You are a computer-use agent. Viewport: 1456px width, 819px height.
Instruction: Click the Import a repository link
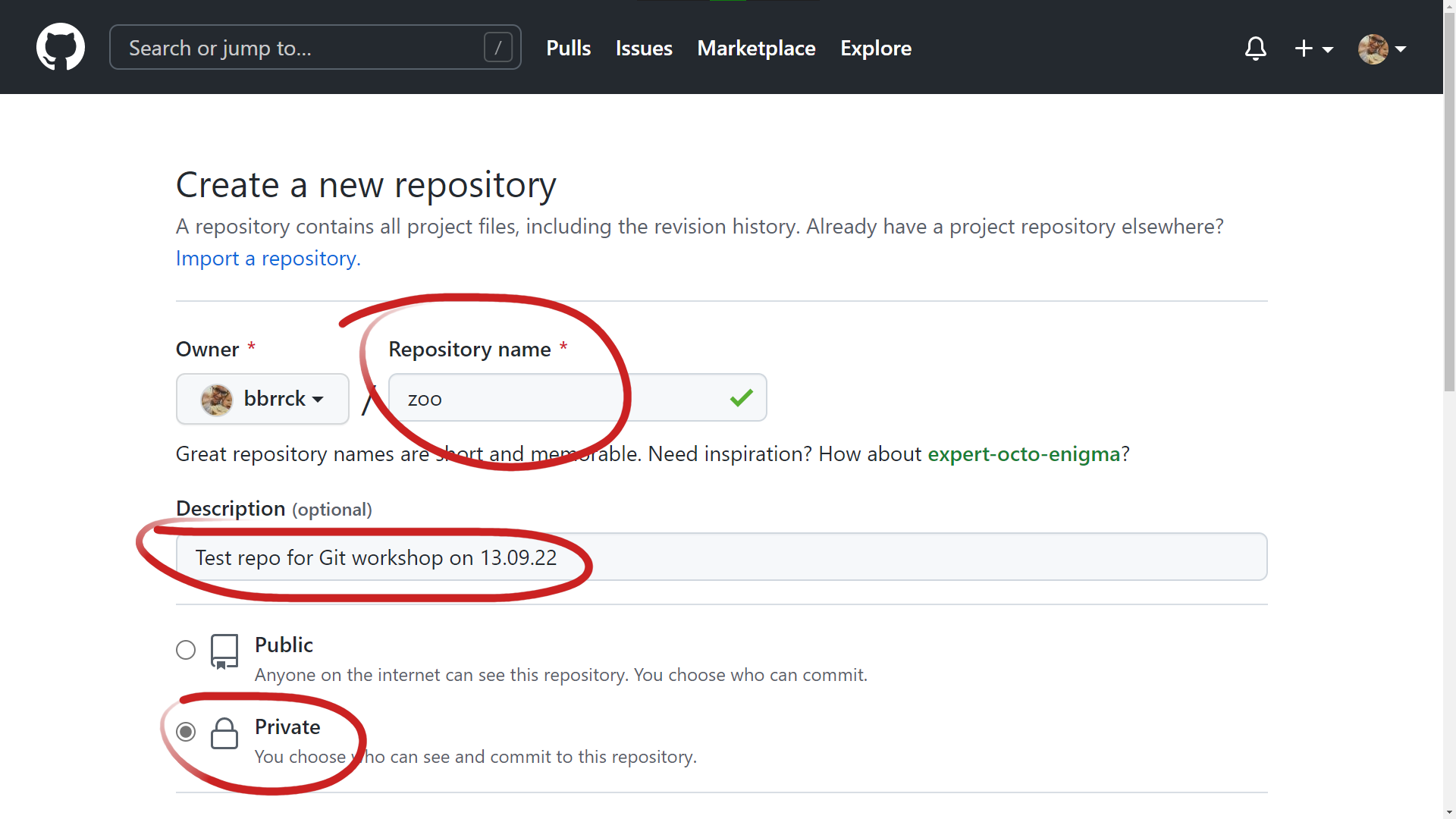click(268, 259)
